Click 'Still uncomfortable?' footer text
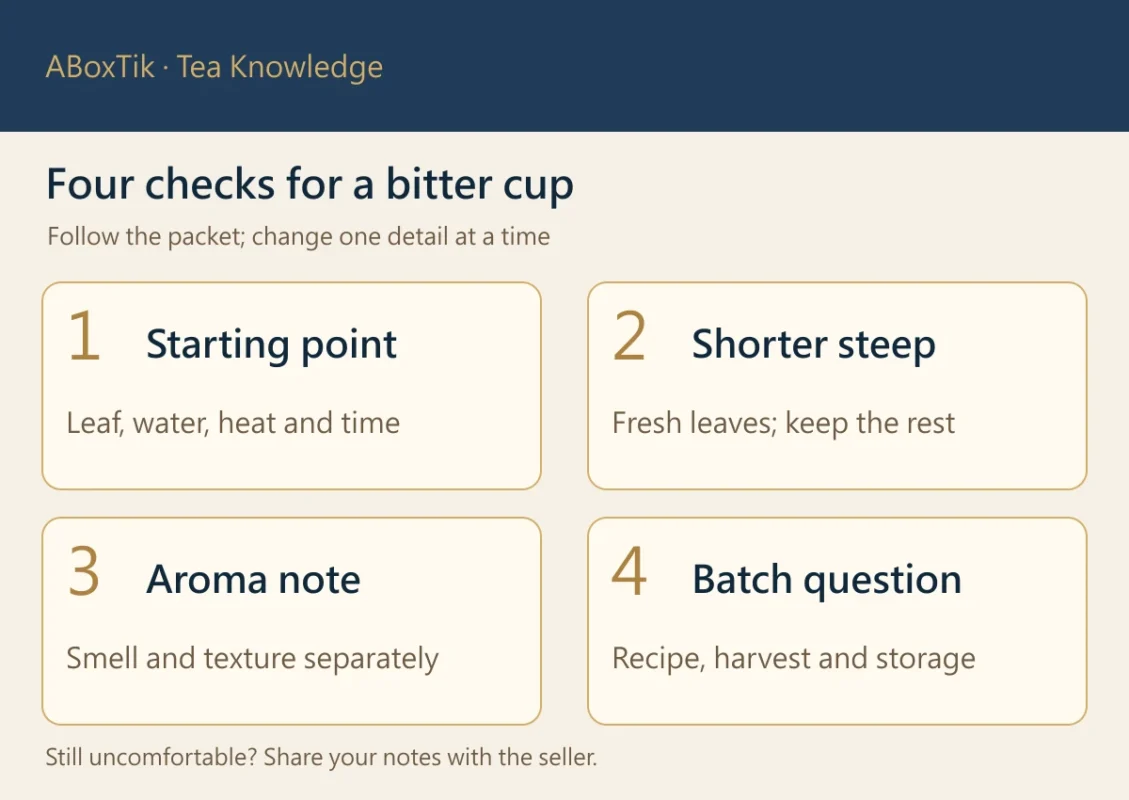 [151, 758]
